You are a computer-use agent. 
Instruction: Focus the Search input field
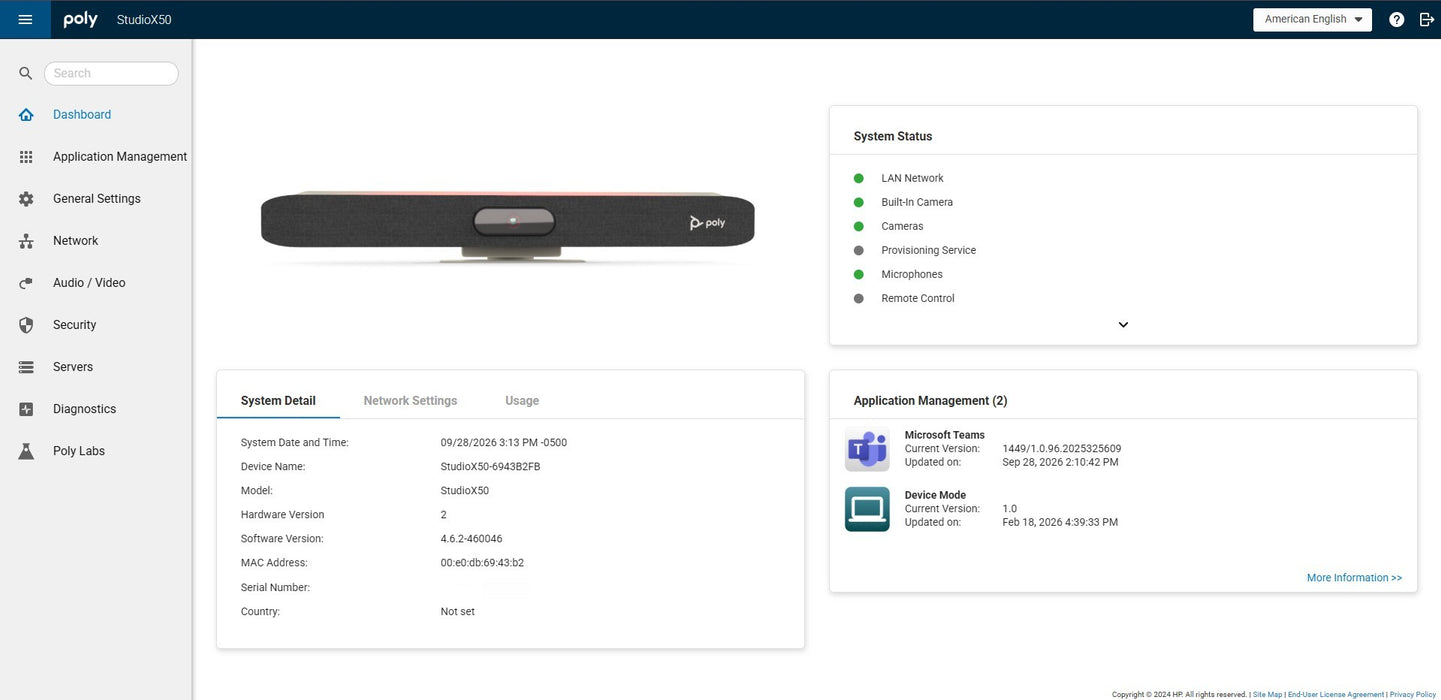(x=111, y=73)
